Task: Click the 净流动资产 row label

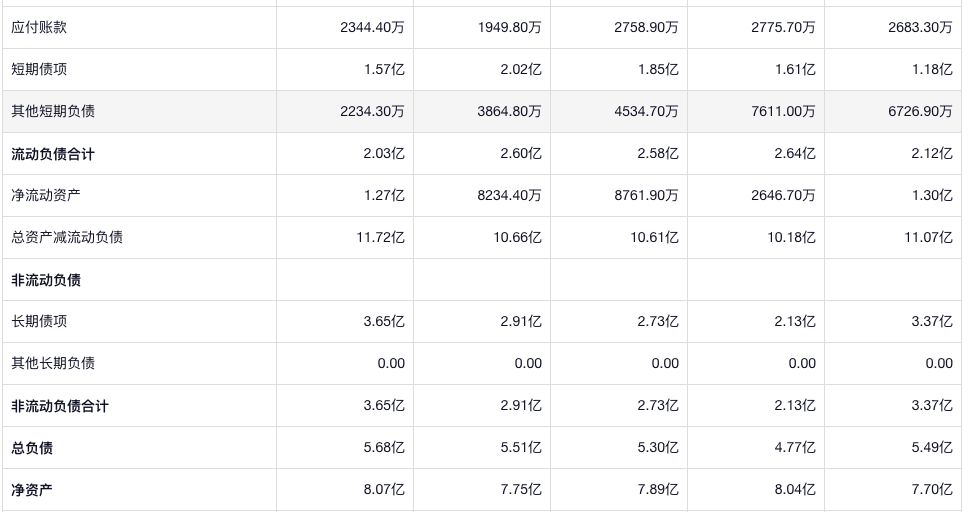Action: (46, 196)
